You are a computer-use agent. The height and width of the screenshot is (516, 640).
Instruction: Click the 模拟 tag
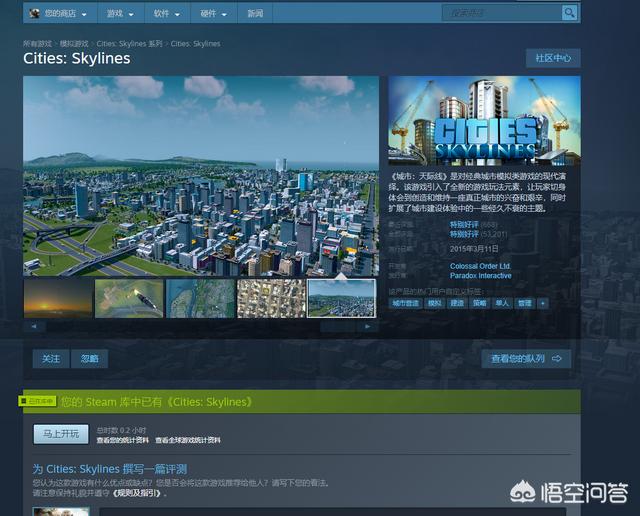point(435,303)
